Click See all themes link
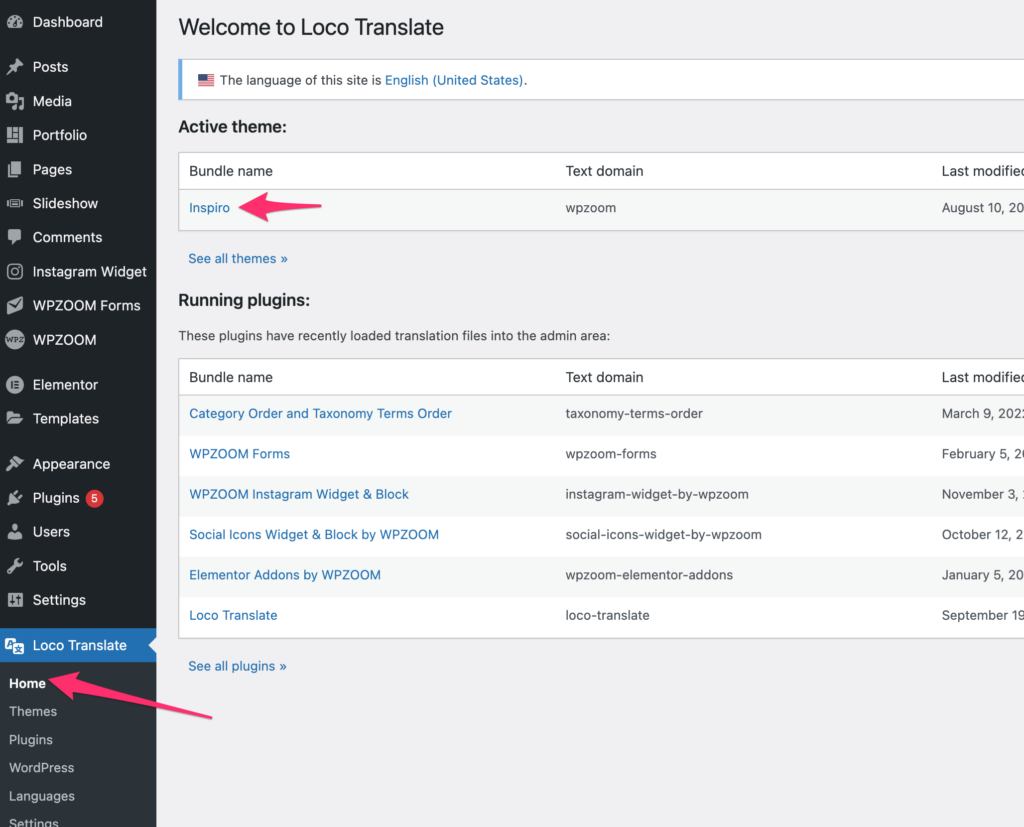Image resolution: width=1024 pixels, height=827 pixels. tap(238, 259)
